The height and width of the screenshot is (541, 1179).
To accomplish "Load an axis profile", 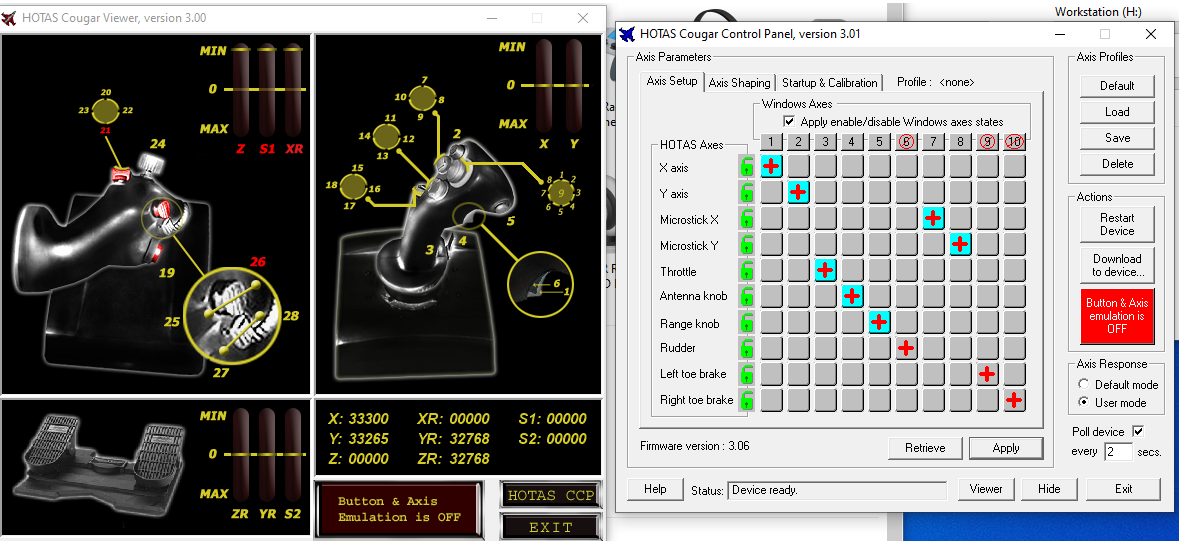I will point(1117,111).
